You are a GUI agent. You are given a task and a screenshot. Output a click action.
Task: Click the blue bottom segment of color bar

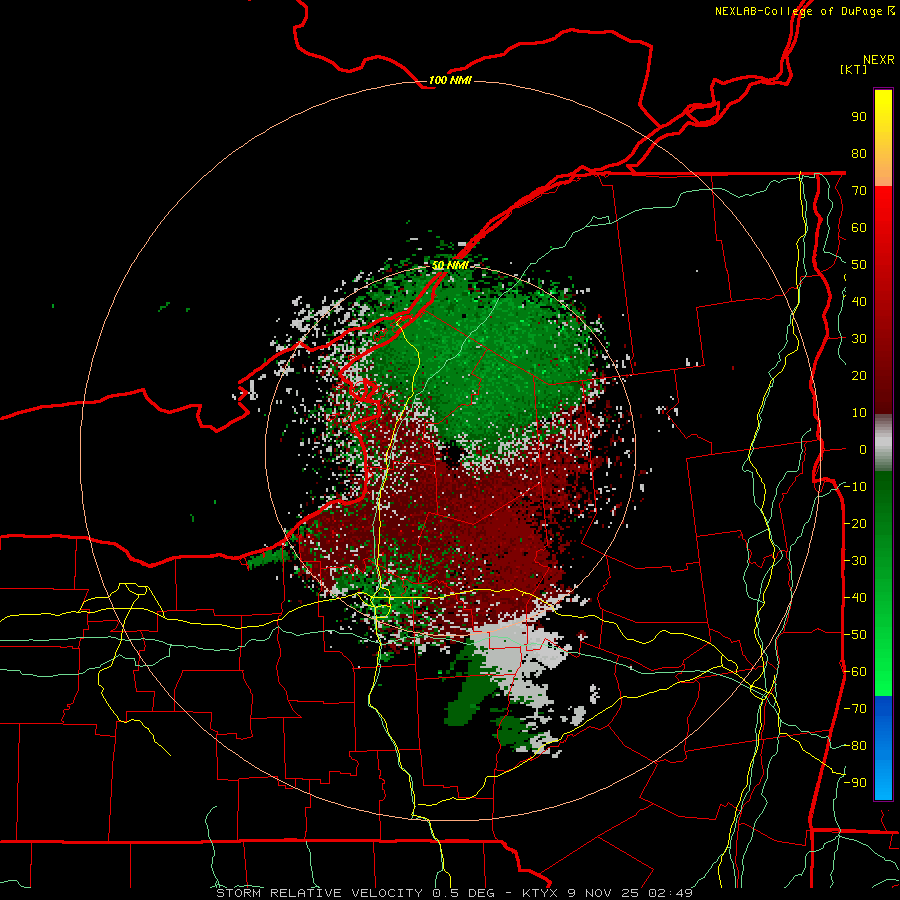883,748
